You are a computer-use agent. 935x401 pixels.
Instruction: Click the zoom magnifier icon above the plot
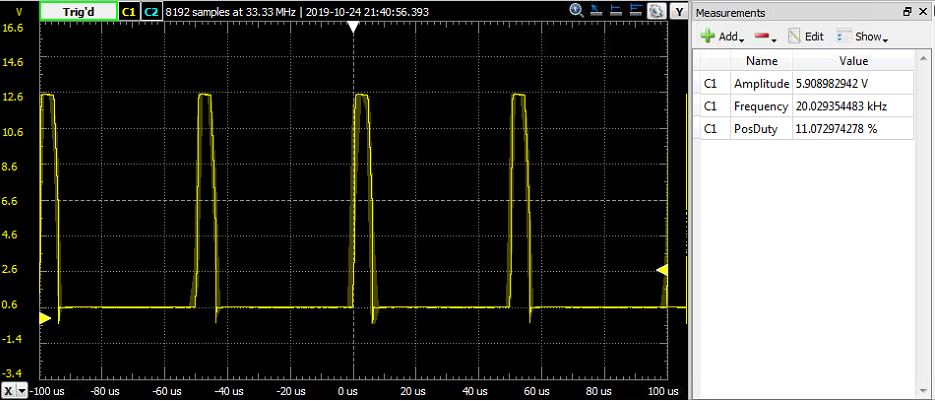click(577, 11)
